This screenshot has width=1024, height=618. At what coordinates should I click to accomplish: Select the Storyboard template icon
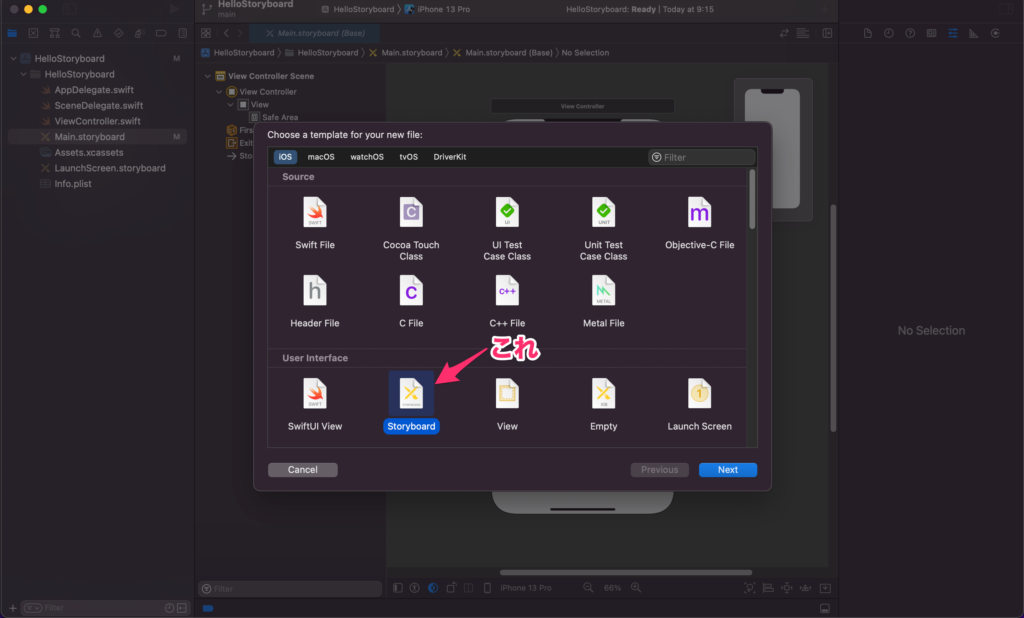pos(411,394)
